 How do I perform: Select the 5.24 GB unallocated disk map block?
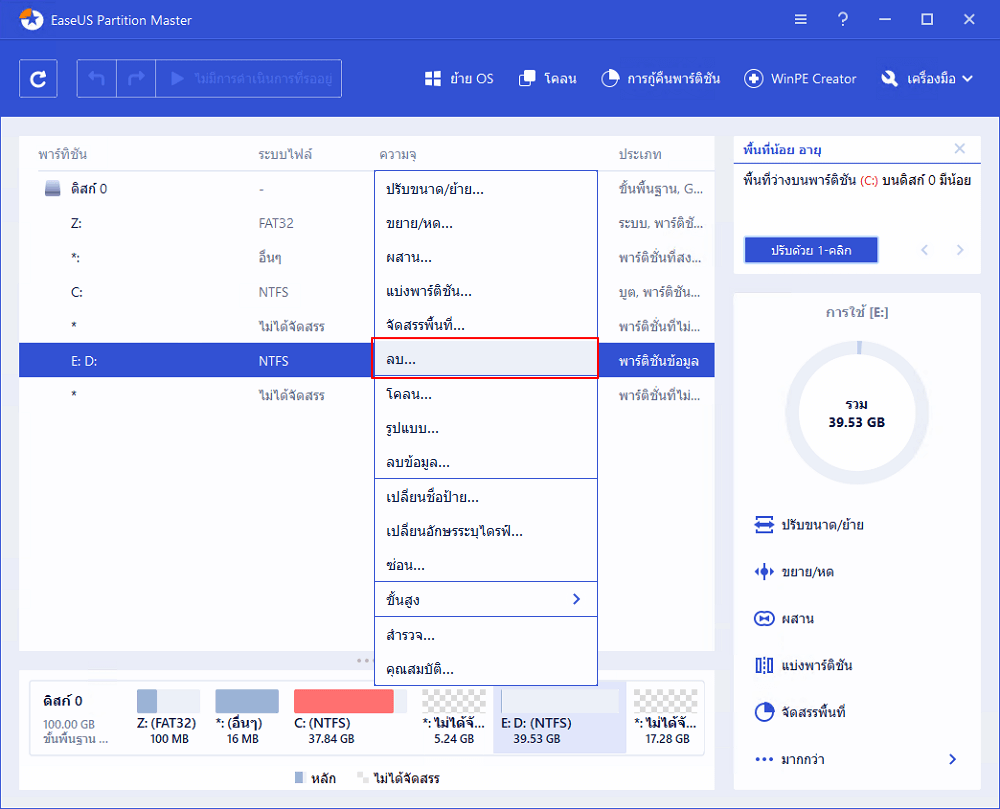point(453,717)
